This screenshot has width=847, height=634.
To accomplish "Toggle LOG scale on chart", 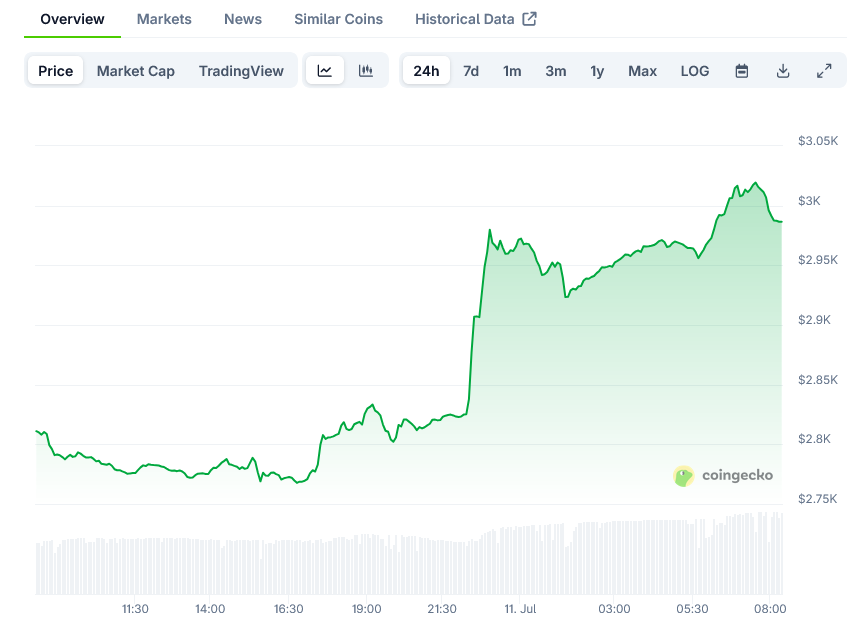I will pyautogui.click(x=695, y=71).
